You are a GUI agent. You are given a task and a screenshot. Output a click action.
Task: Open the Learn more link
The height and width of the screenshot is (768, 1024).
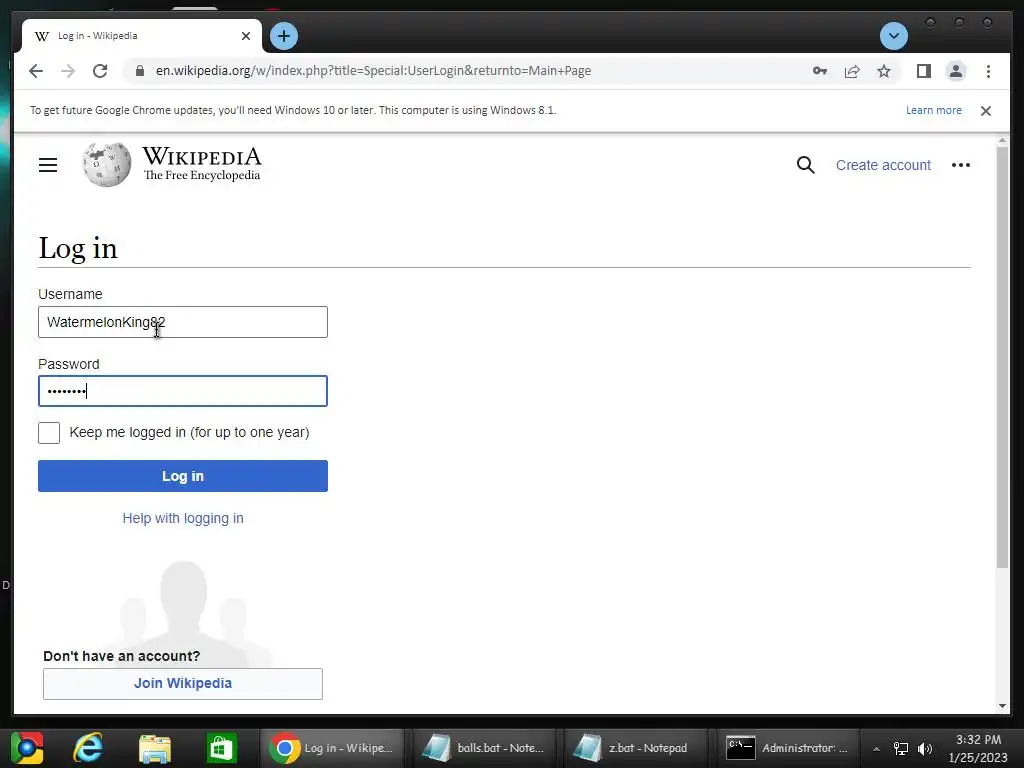click(933, 110)
